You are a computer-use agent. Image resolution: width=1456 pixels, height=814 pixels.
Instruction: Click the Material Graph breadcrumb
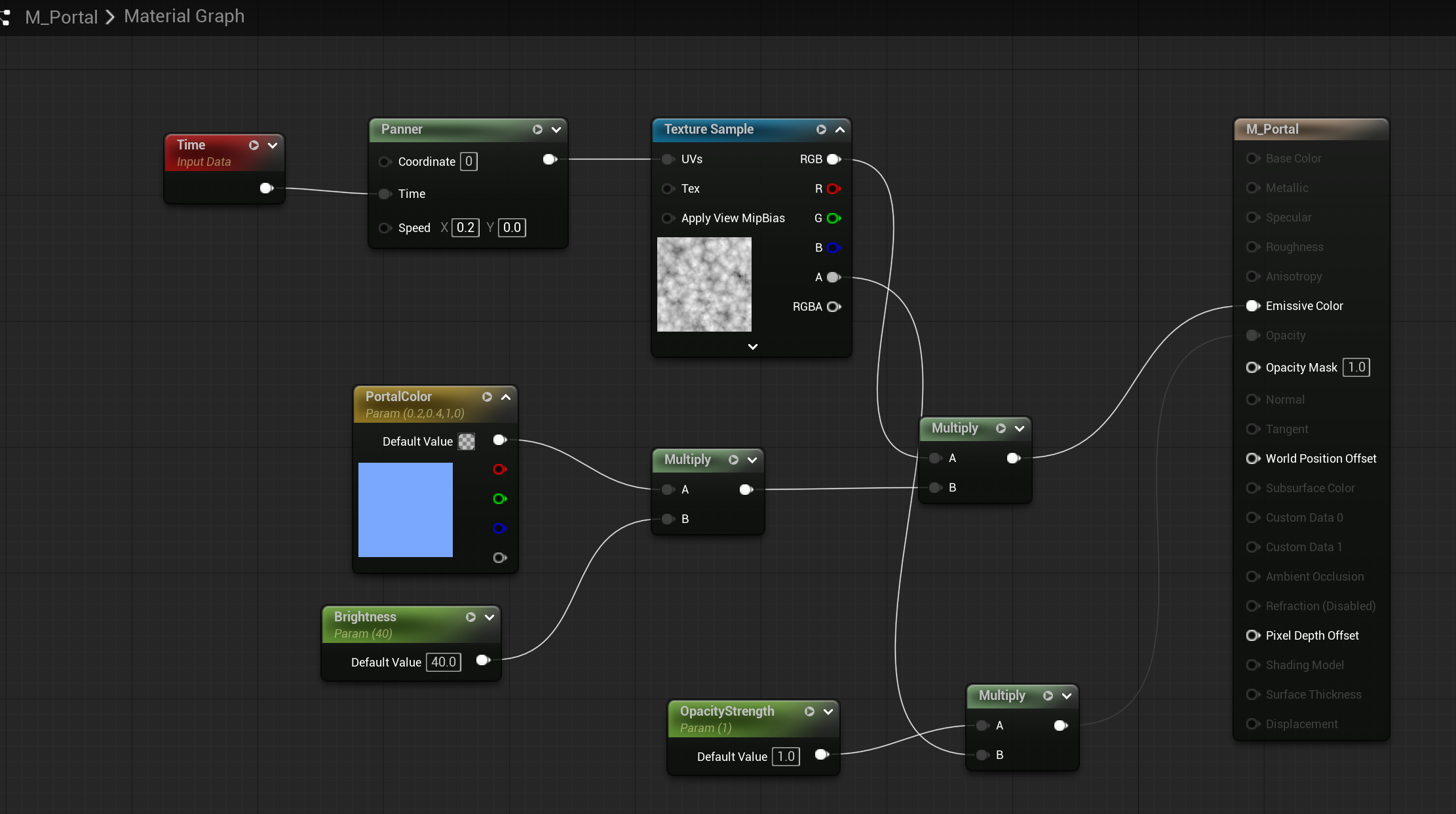[184, 16]
